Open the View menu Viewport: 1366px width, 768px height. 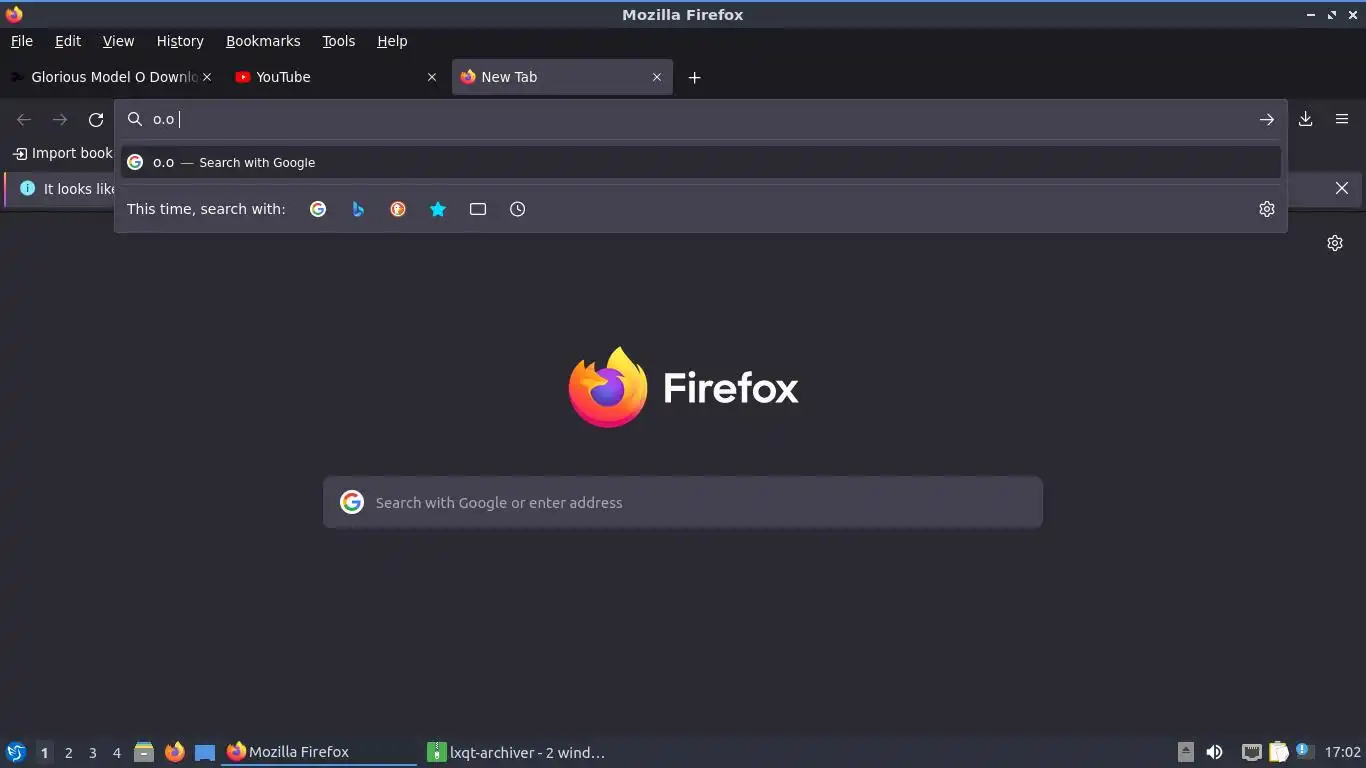pos(118,41)
